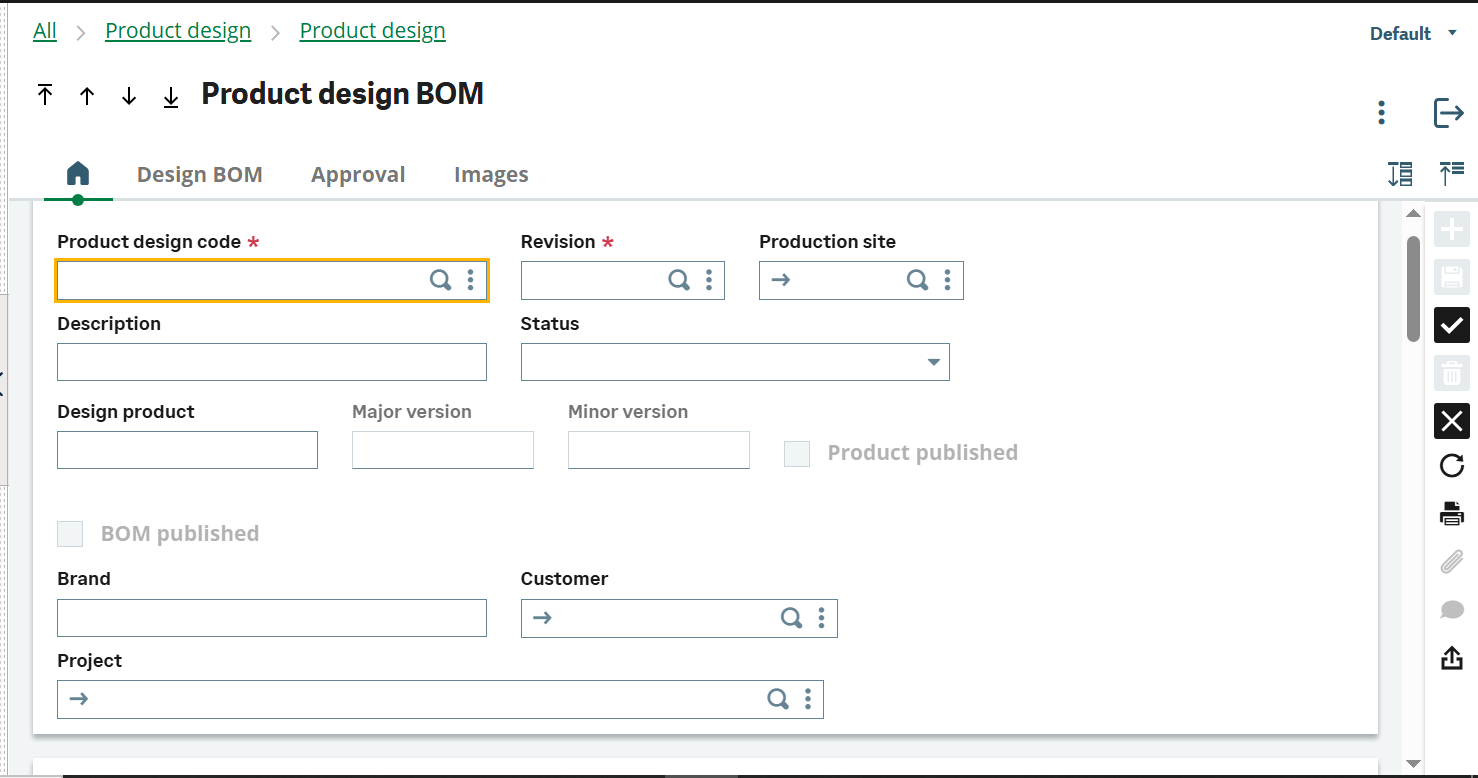Collapse all sections icon
Image resolution: width=1478 pixels, height=778 pixels.
(1451, 174)
